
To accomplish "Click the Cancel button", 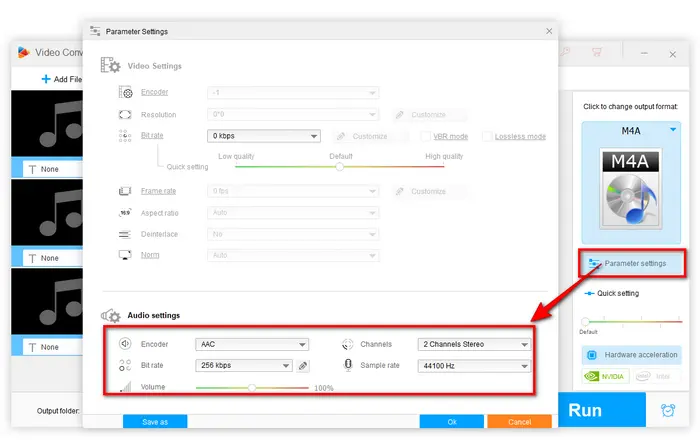I will tap(520, 421).
